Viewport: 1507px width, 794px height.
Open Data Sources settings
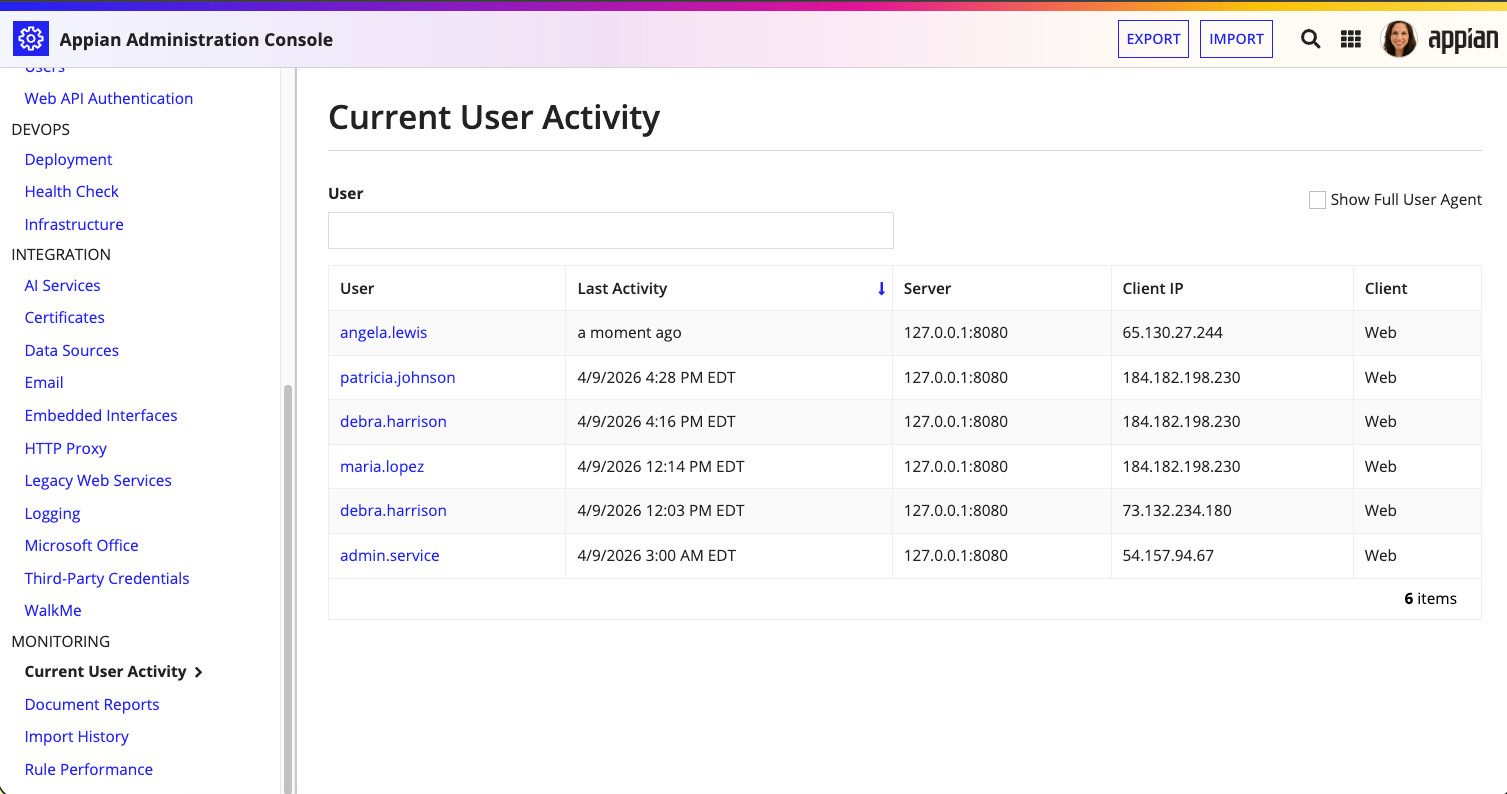click(72, 350)
